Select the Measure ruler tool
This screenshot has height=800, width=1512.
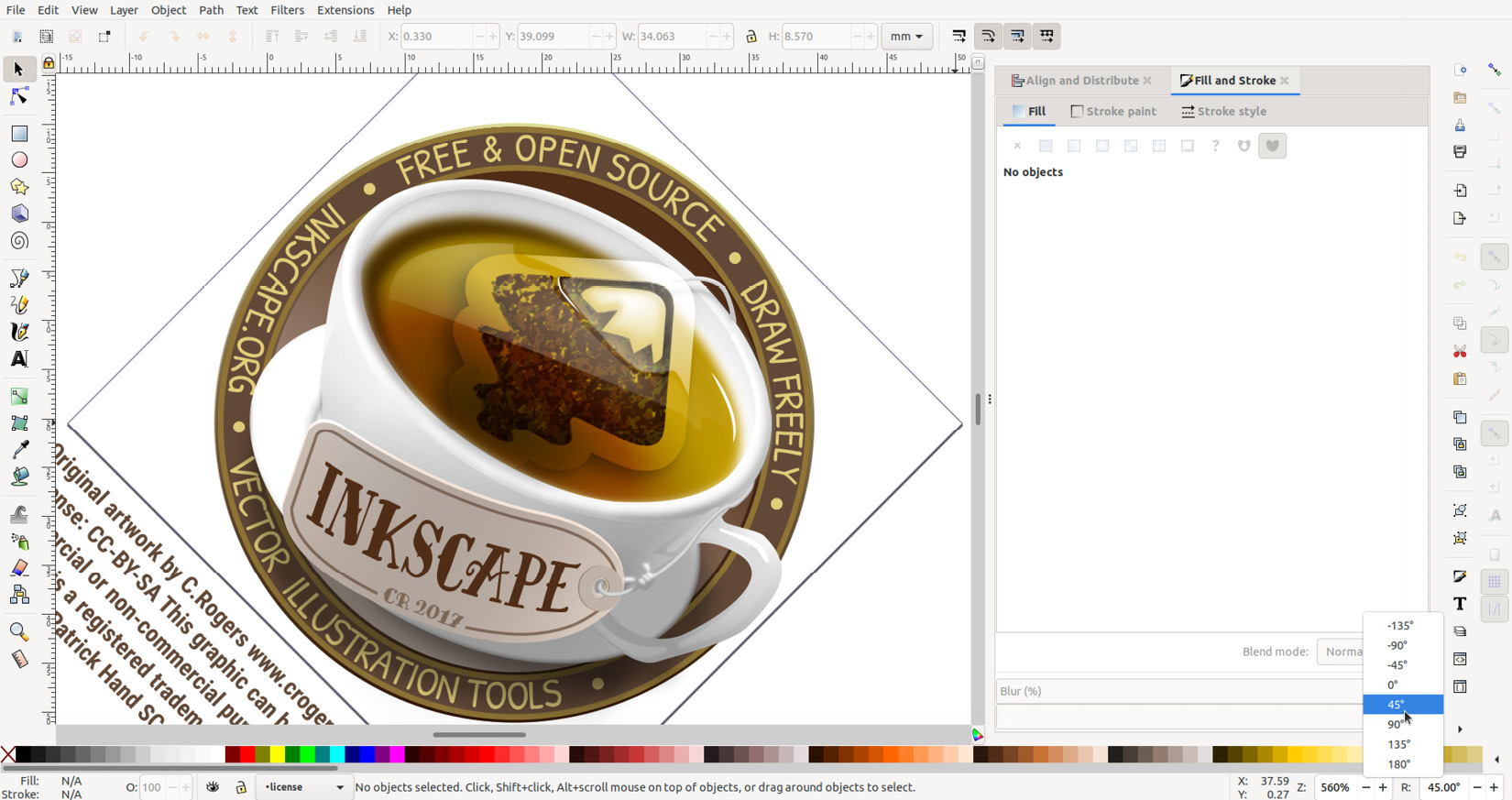click(18, 659)
